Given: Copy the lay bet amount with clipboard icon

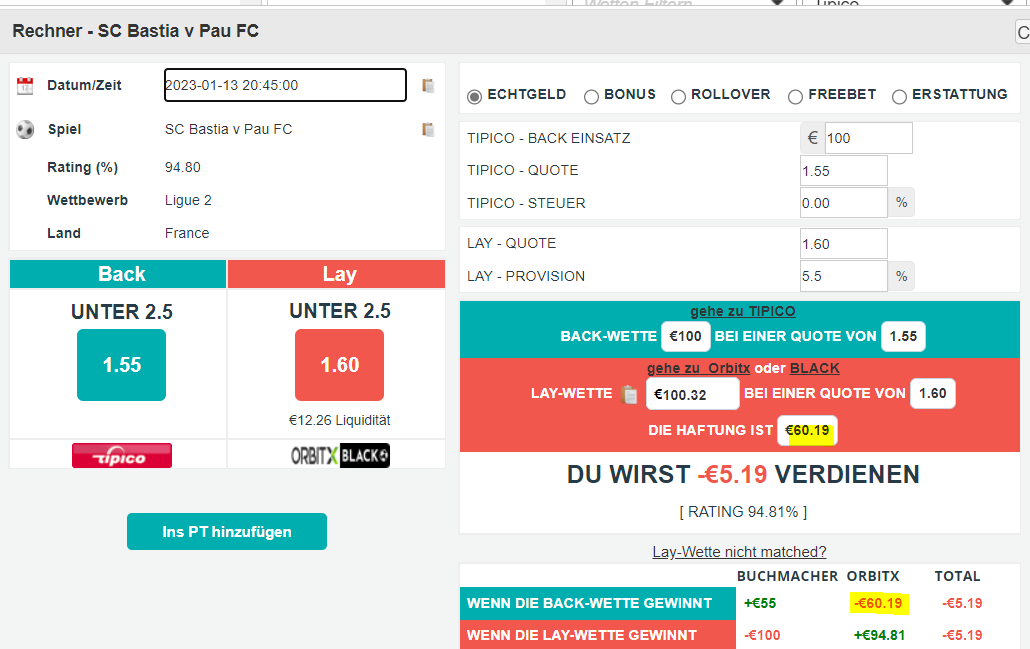Looking at the screenshot, I should click(629, 394).
